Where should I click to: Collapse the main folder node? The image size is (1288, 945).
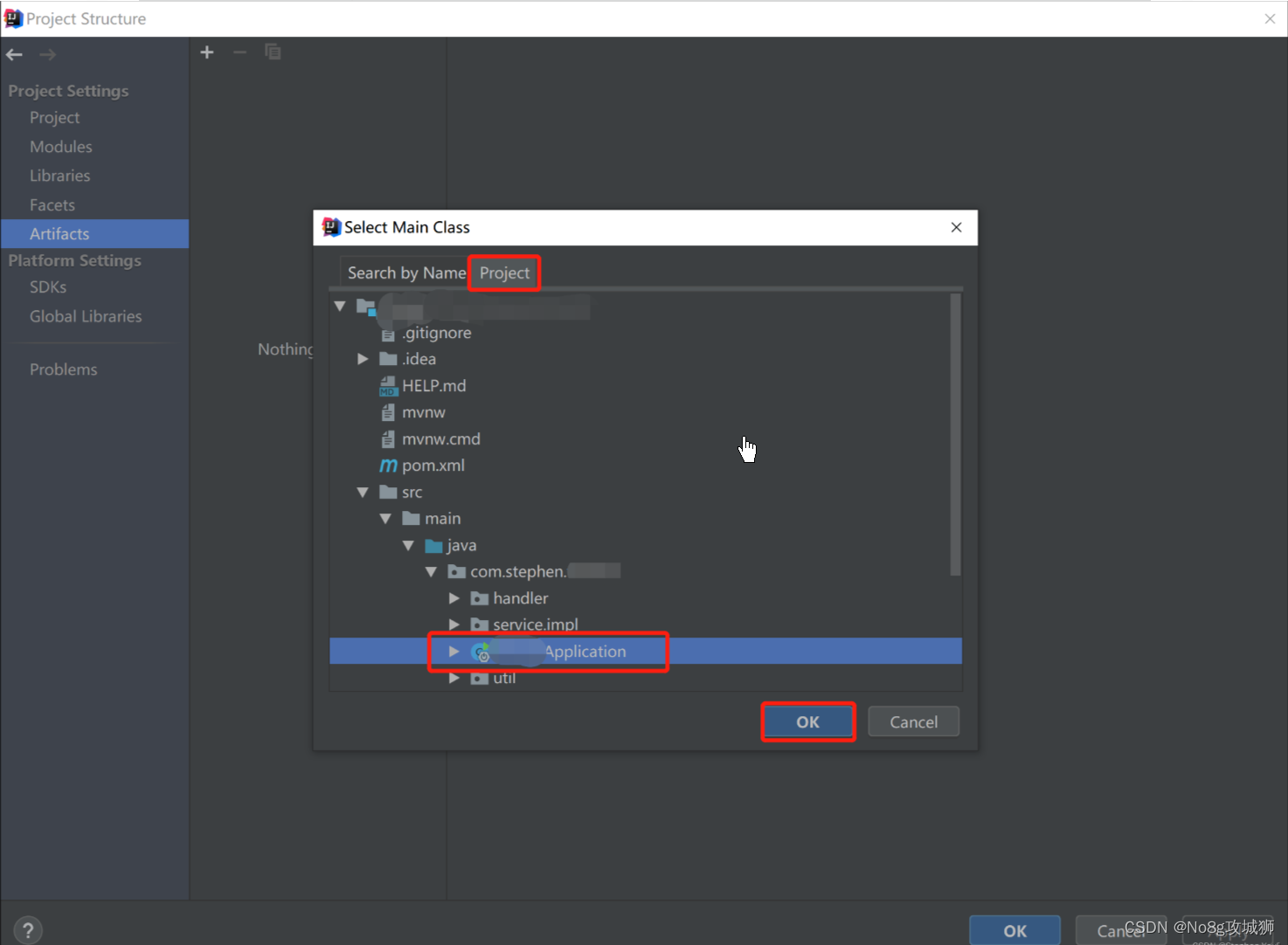pyautogui.click(x=385, y=519)
